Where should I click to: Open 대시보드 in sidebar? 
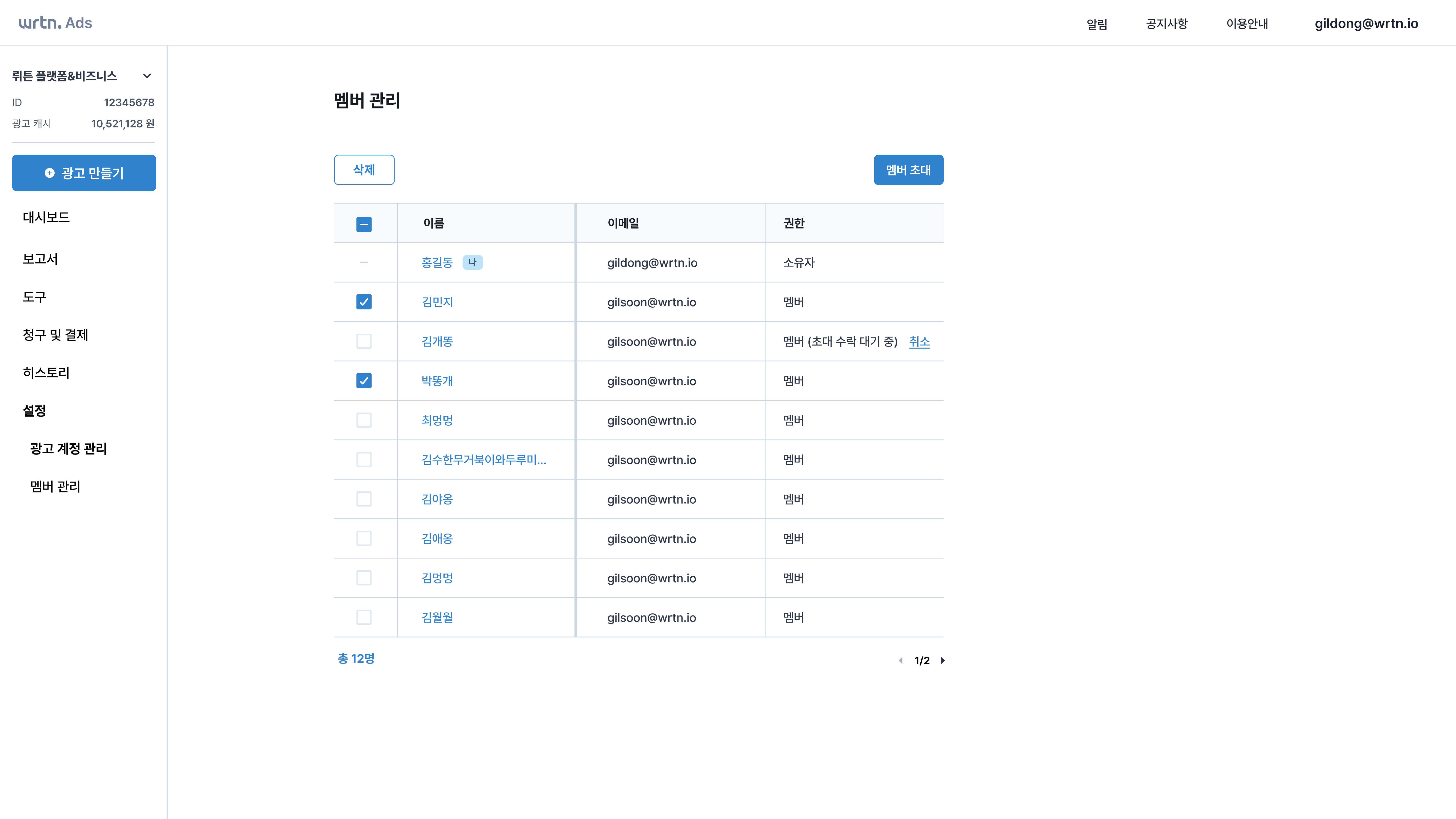46,217
